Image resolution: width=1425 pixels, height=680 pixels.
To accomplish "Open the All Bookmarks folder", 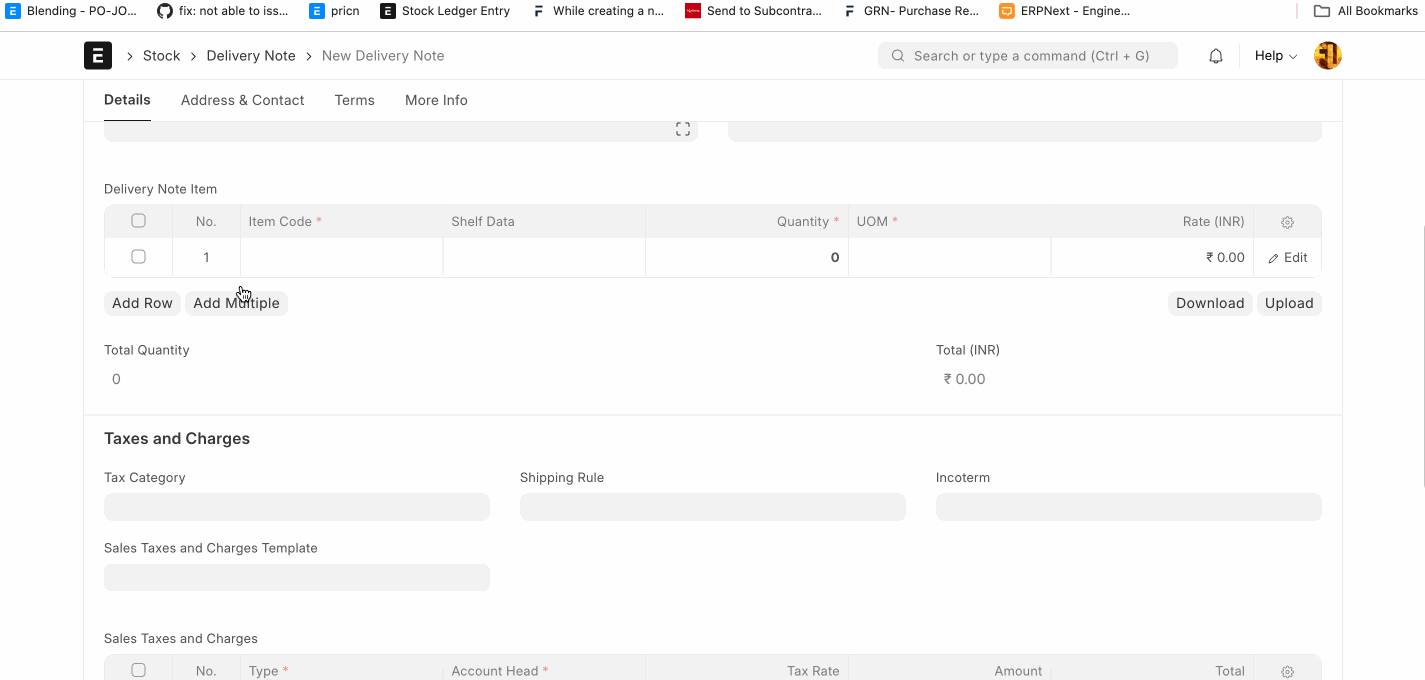I will 1365,11.
